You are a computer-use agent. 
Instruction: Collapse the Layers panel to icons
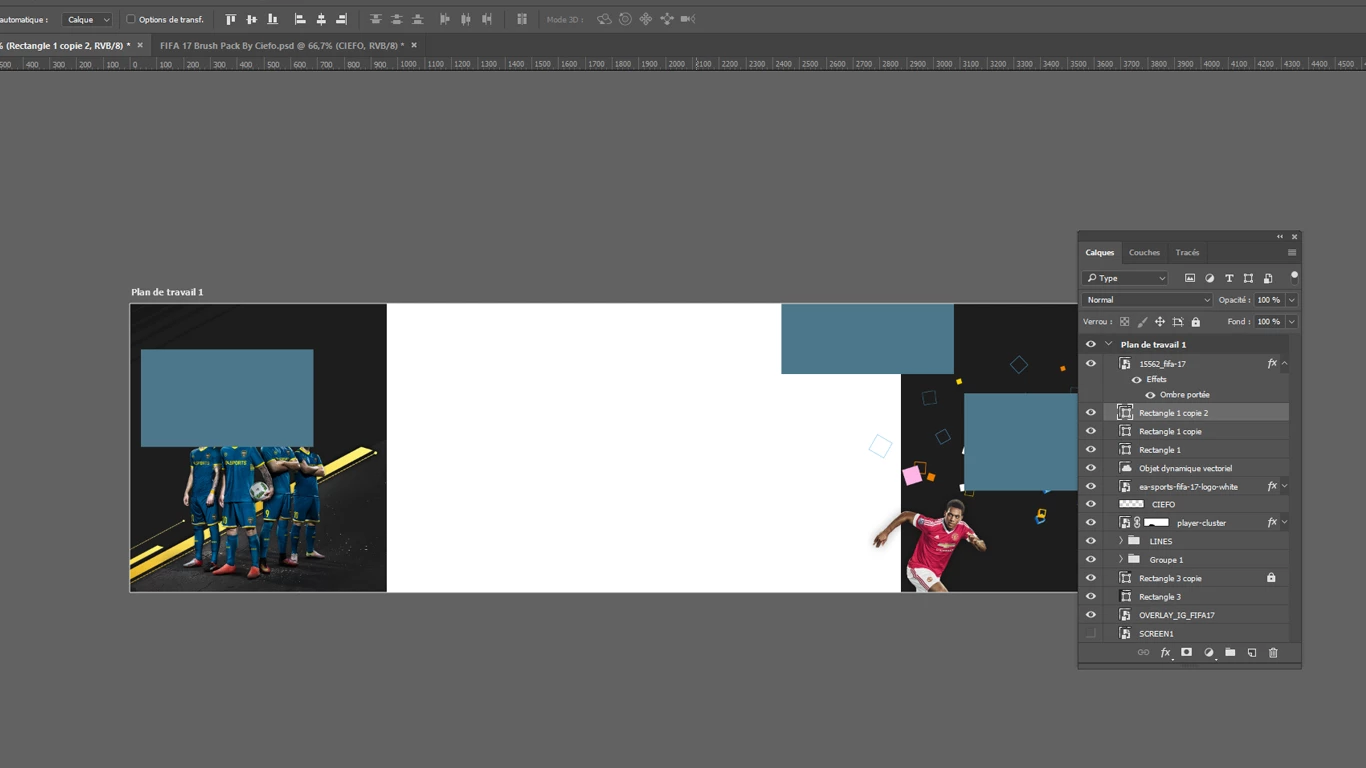click(1280, 237)
